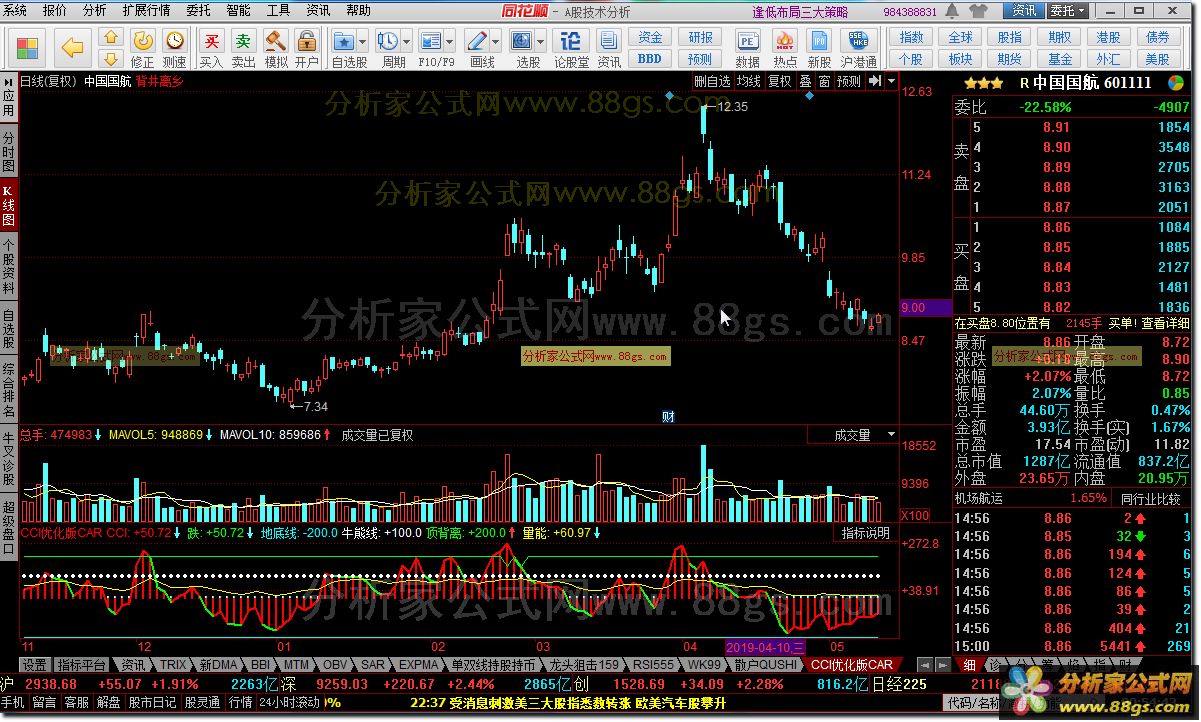Open the 选股 stock screener icon

pyautogui.click(x=521, y=47)
